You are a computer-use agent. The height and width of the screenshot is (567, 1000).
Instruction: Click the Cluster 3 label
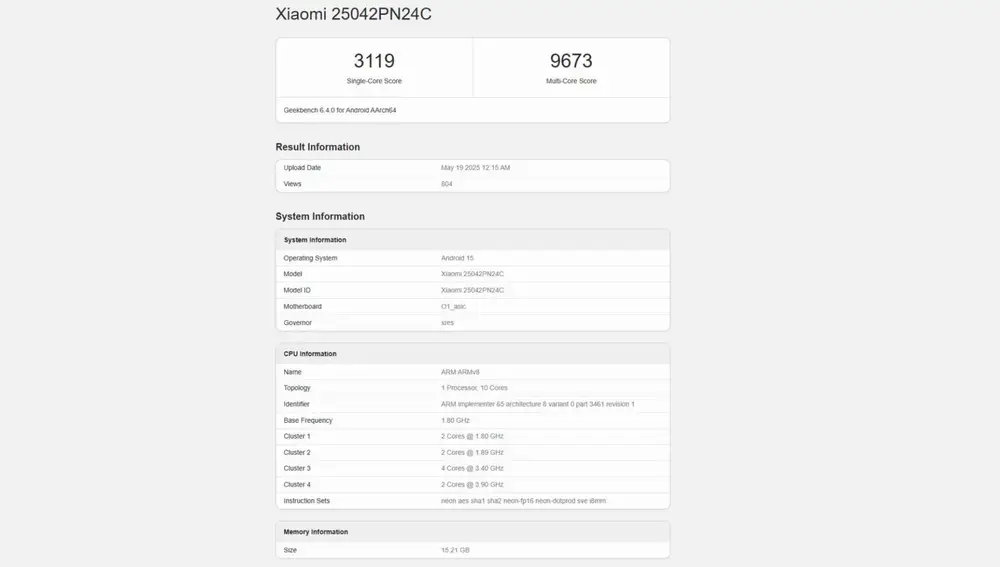(297, 468)
